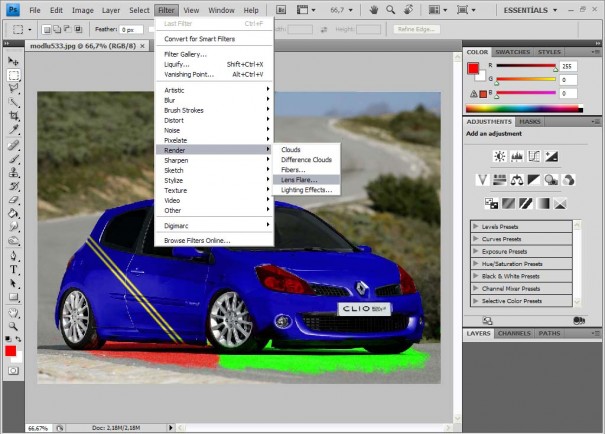Choose Add to selection mode

pyautogui.click(x=57, y=29)
